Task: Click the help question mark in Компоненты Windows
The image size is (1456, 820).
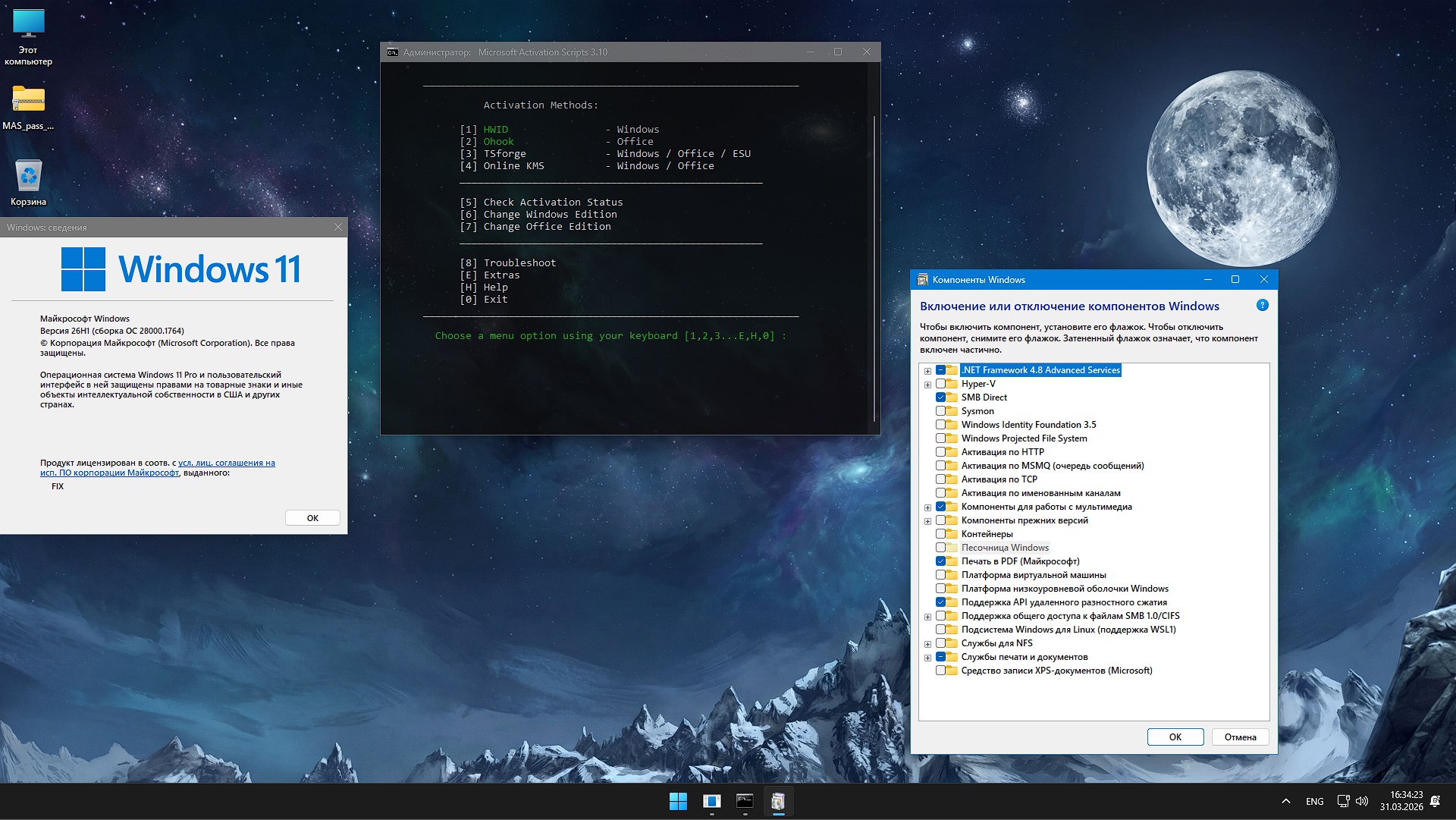Action: tap(1263, 305)
